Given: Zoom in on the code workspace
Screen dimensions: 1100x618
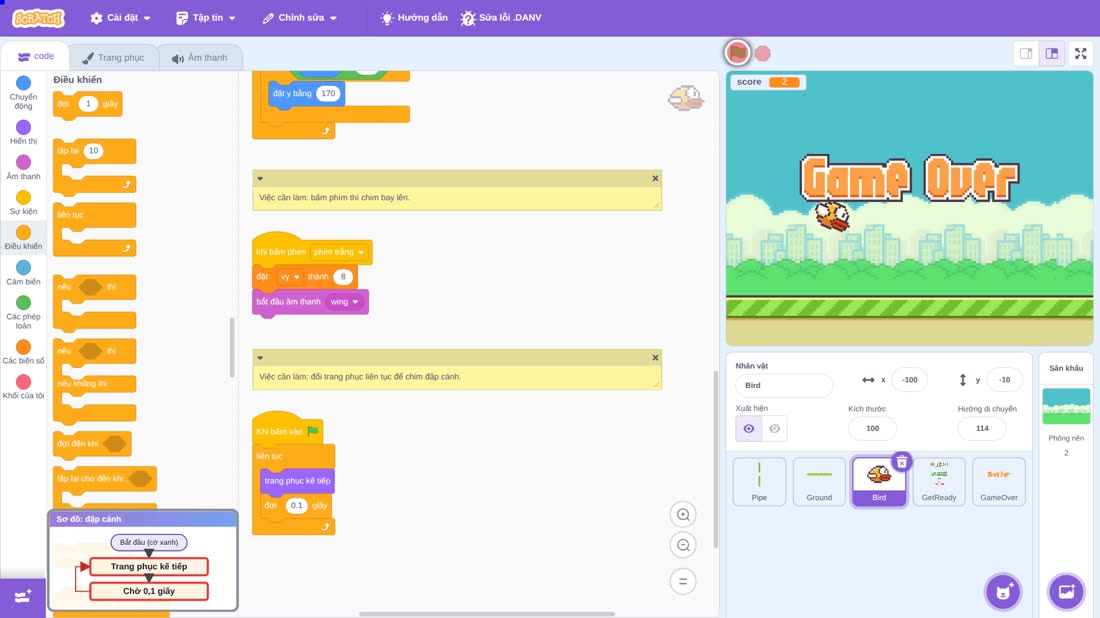Looking at the screenshot, I should click(x=683, y=515).
